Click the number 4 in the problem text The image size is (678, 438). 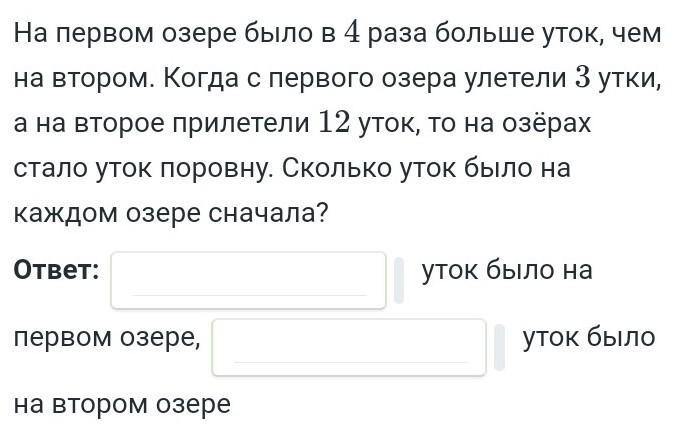(x=353, y=34)
